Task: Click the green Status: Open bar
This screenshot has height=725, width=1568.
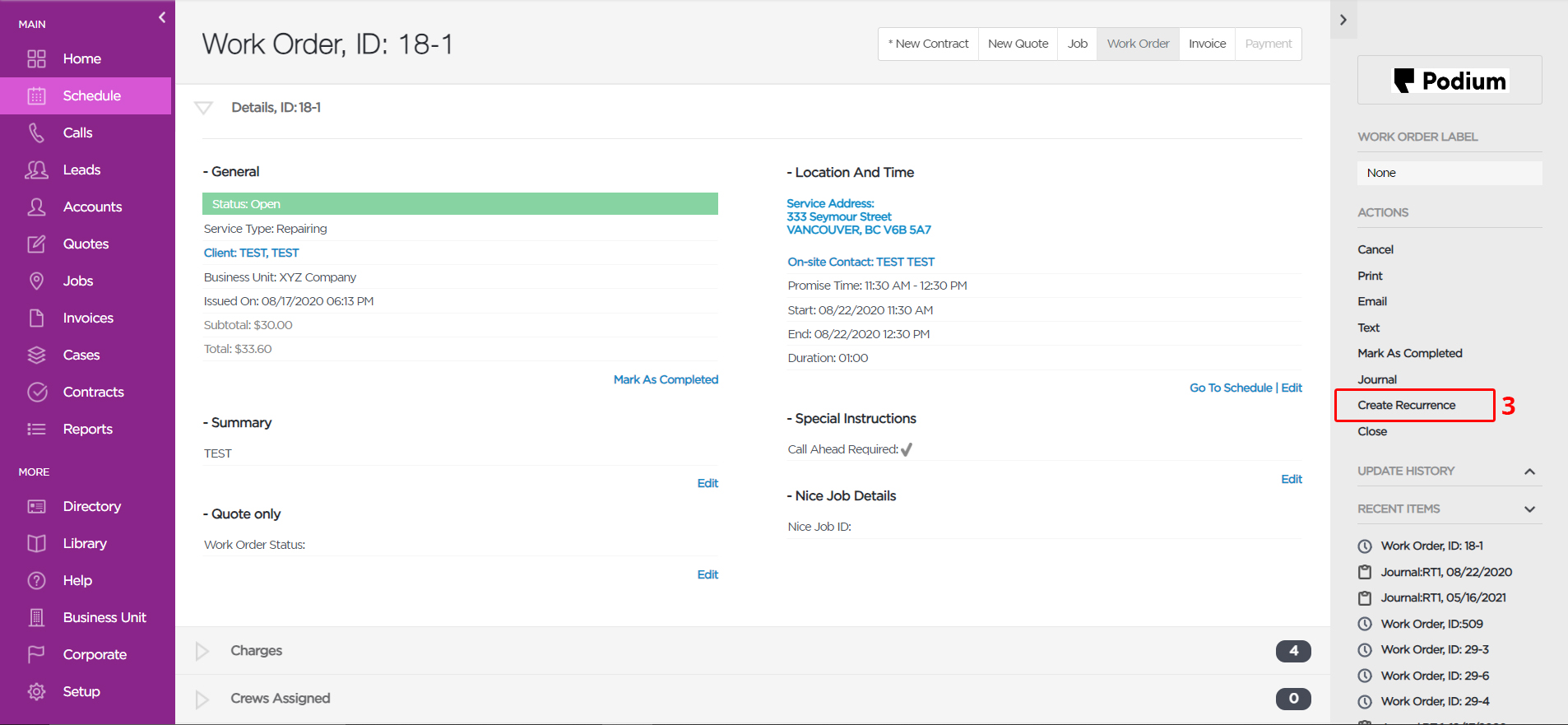Action: point(460,204)
